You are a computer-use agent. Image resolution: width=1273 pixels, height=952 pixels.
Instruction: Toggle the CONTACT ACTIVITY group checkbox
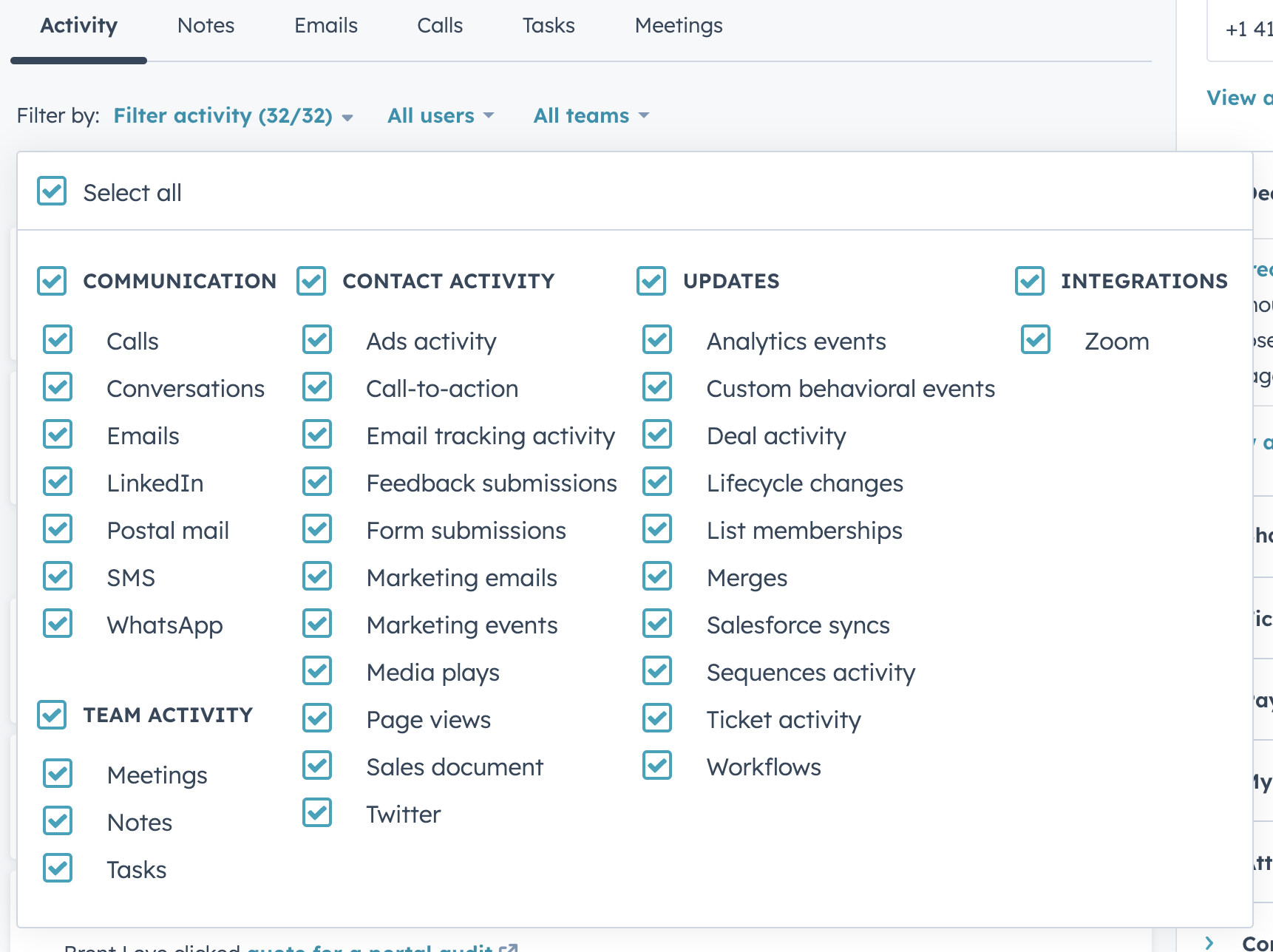click(311, 281)
